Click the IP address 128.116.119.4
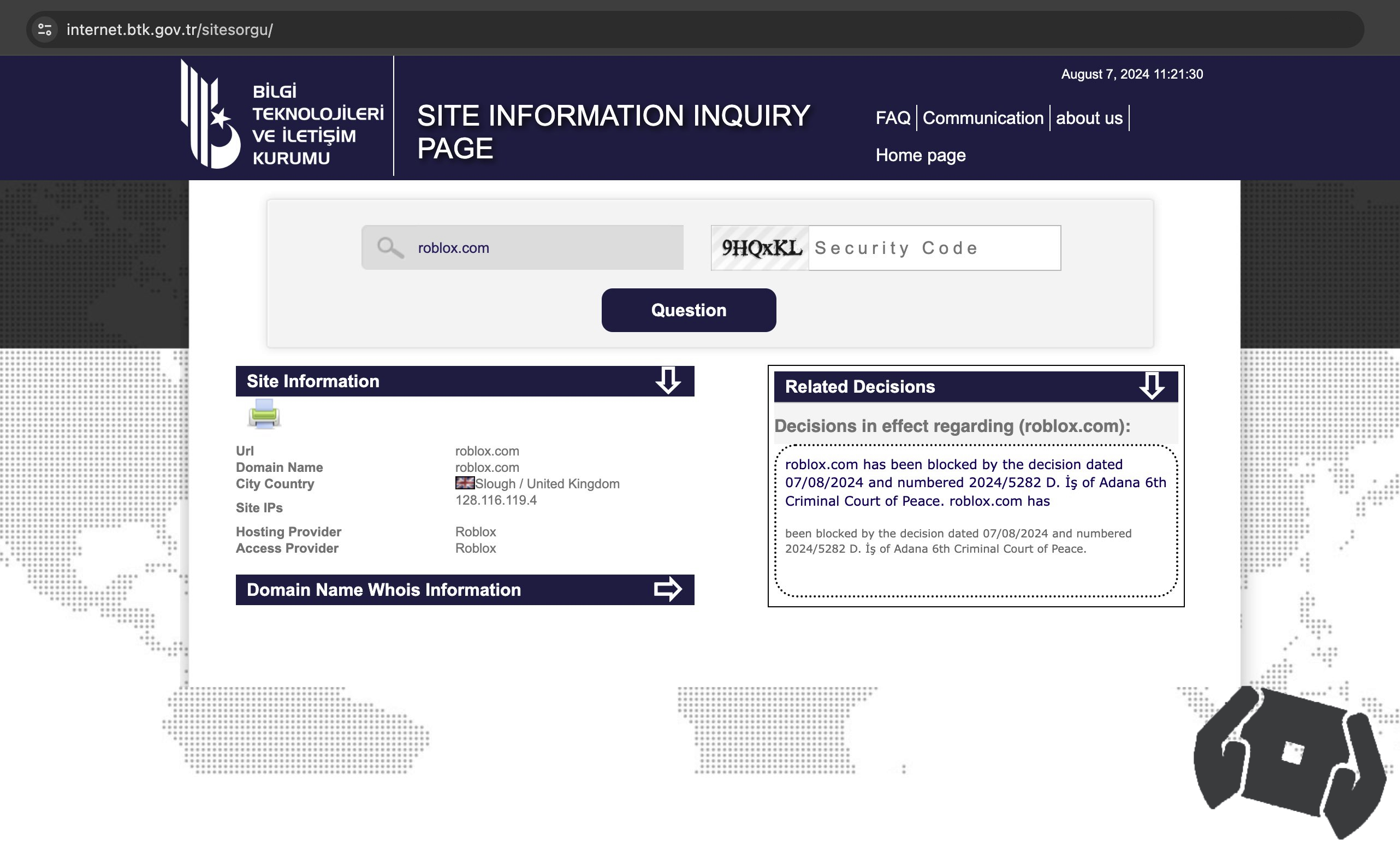 click(x=496, y=500)
